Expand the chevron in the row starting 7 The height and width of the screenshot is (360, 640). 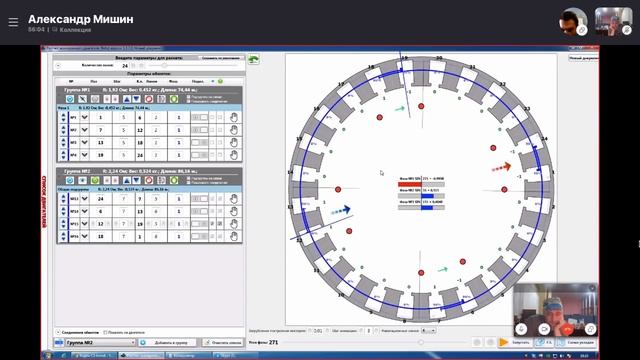tap(84, 130)
